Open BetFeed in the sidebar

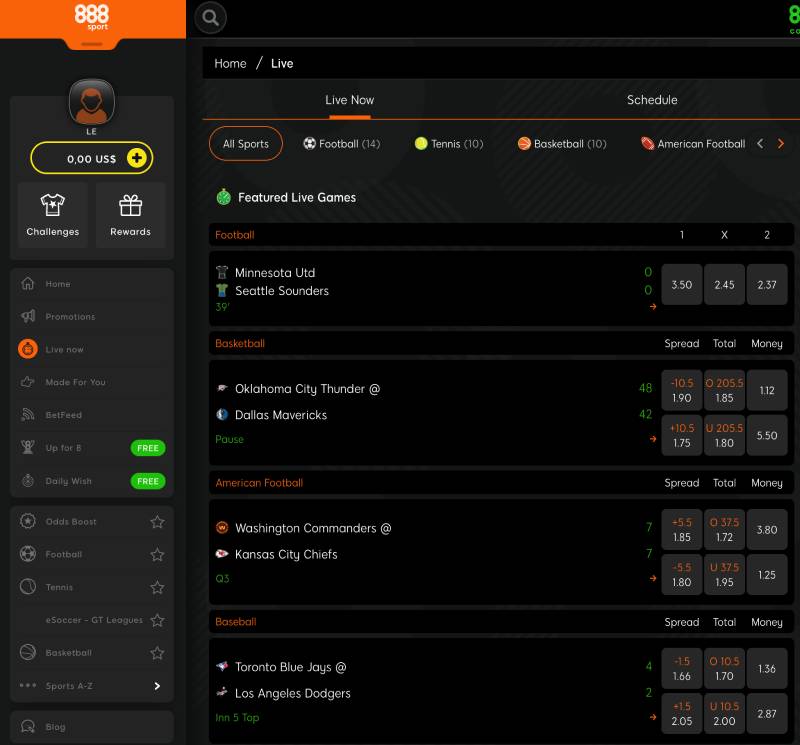tap(64, 415)
